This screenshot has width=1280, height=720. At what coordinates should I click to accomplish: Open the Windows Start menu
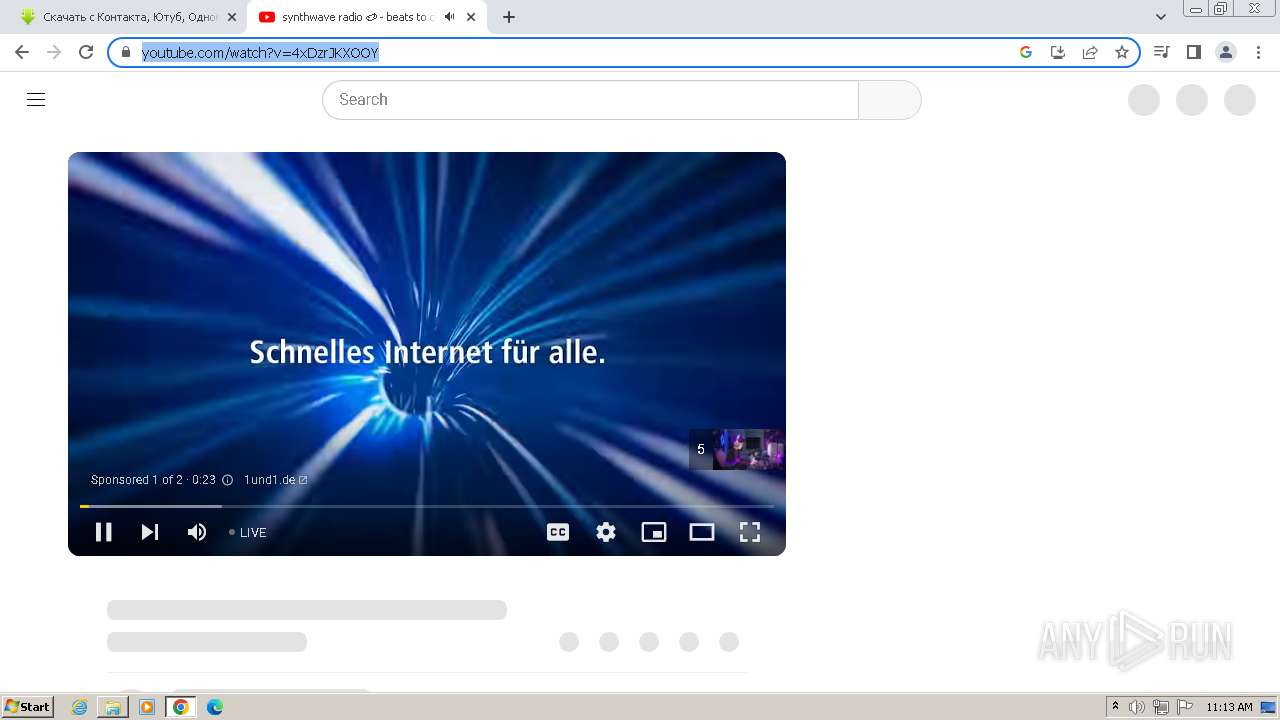click(x=27, y=707)
